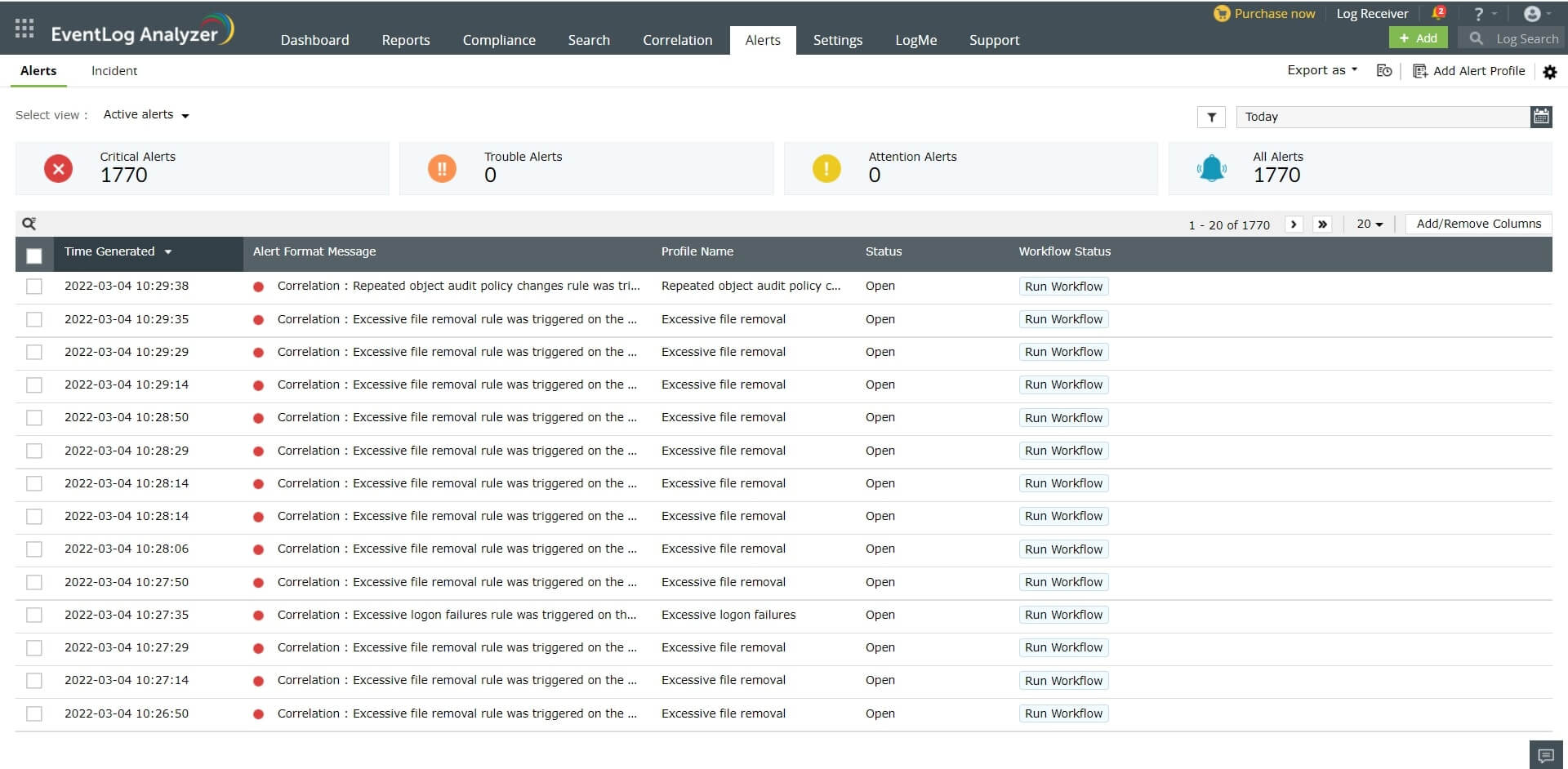Toggle the select-all alerts checkbox
1568x769 pixels.
click(x=34, y=256)
